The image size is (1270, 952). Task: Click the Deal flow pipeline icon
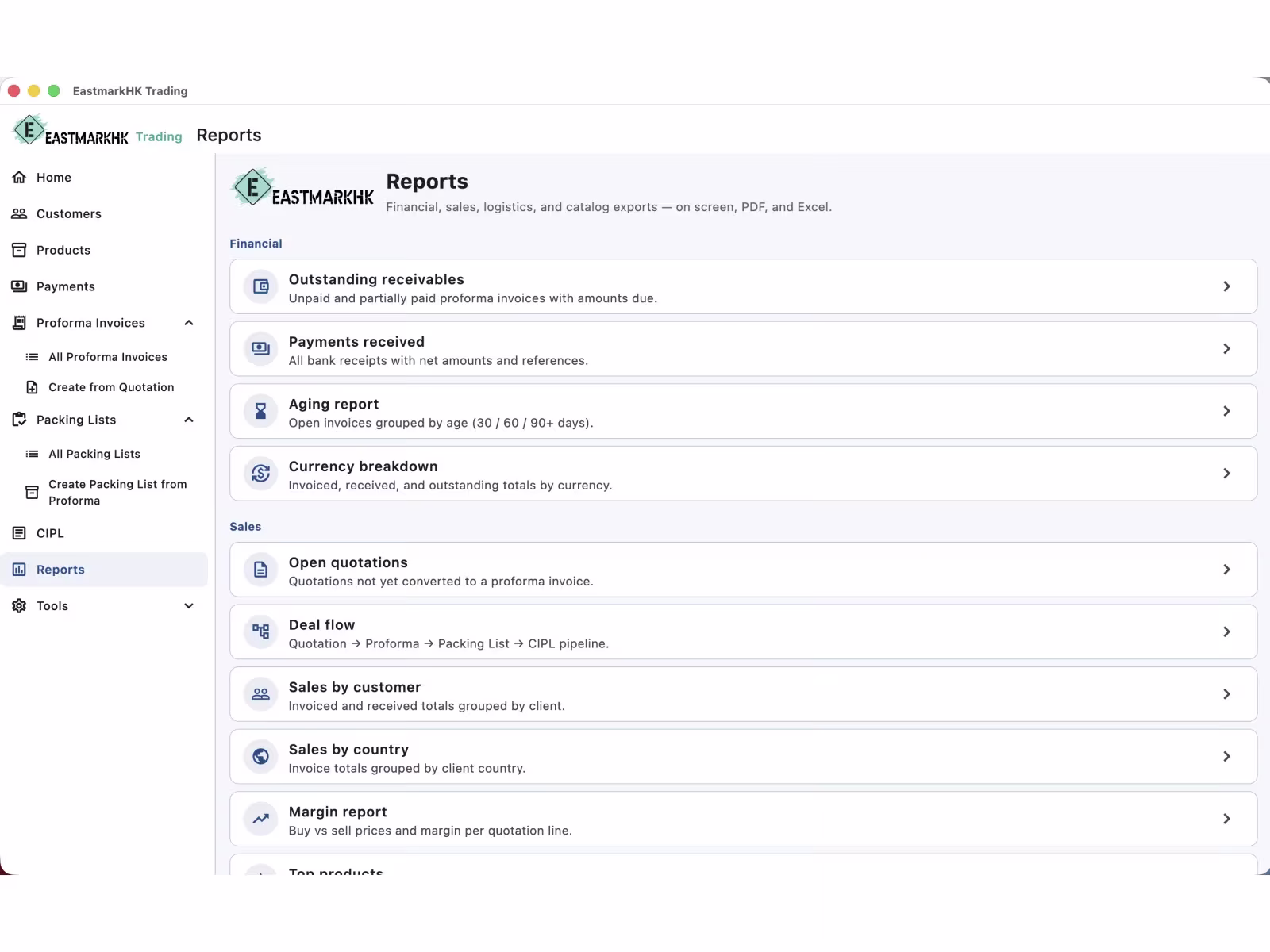(x=260, y=631)
